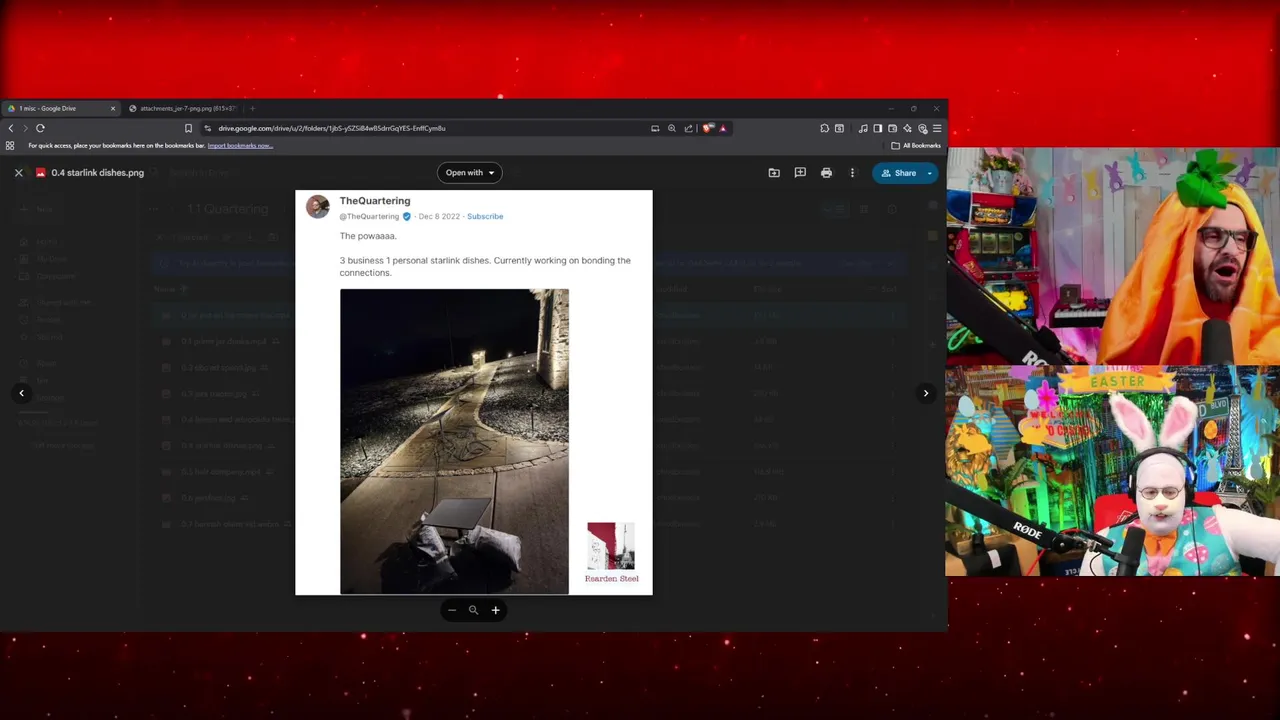Open the music note playlist icon

point(863,128)
